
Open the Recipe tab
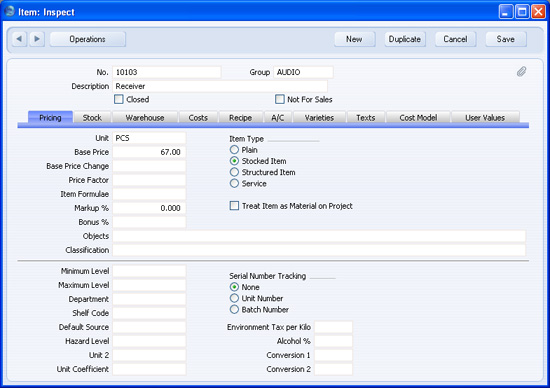(x=241, y=118)
